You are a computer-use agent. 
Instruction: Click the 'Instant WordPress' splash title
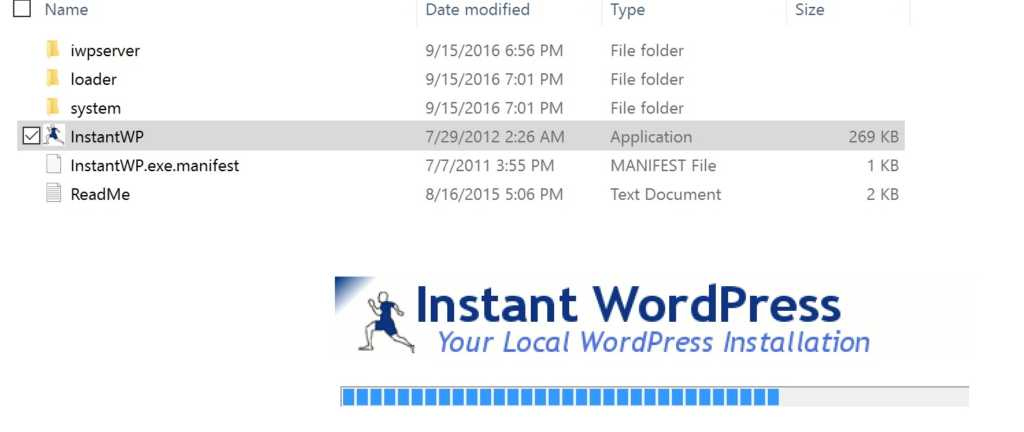coord(628,304)
